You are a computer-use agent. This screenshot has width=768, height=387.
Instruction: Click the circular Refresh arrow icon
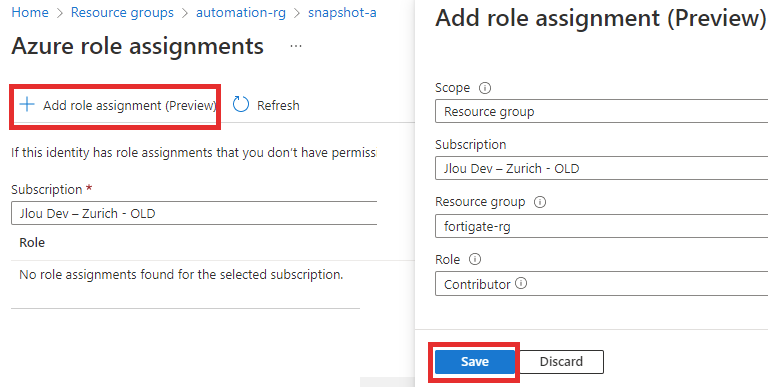tap(240, 105)
